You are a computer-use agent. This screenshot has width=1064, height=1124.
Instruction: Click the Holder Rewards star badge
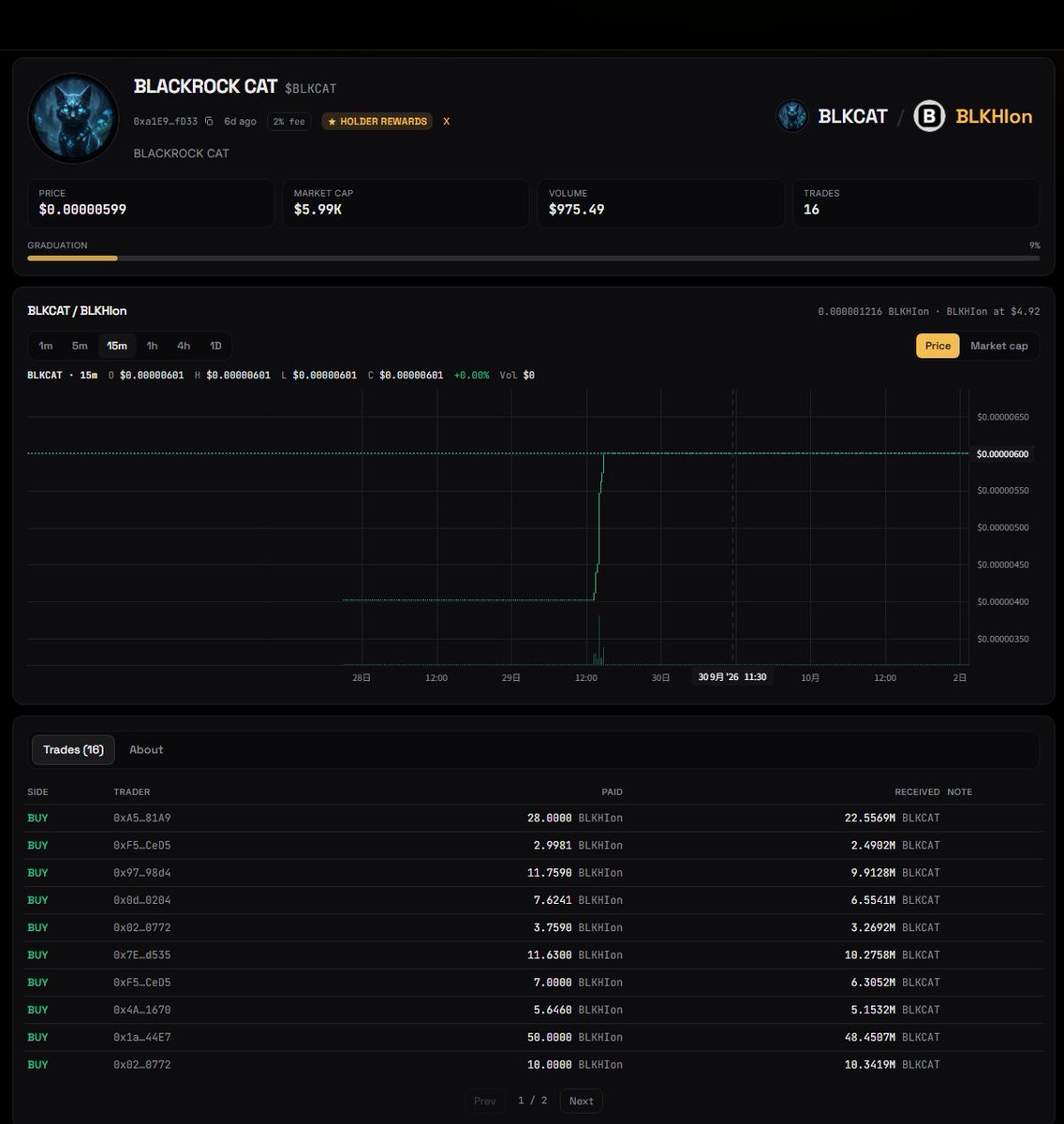377,122
